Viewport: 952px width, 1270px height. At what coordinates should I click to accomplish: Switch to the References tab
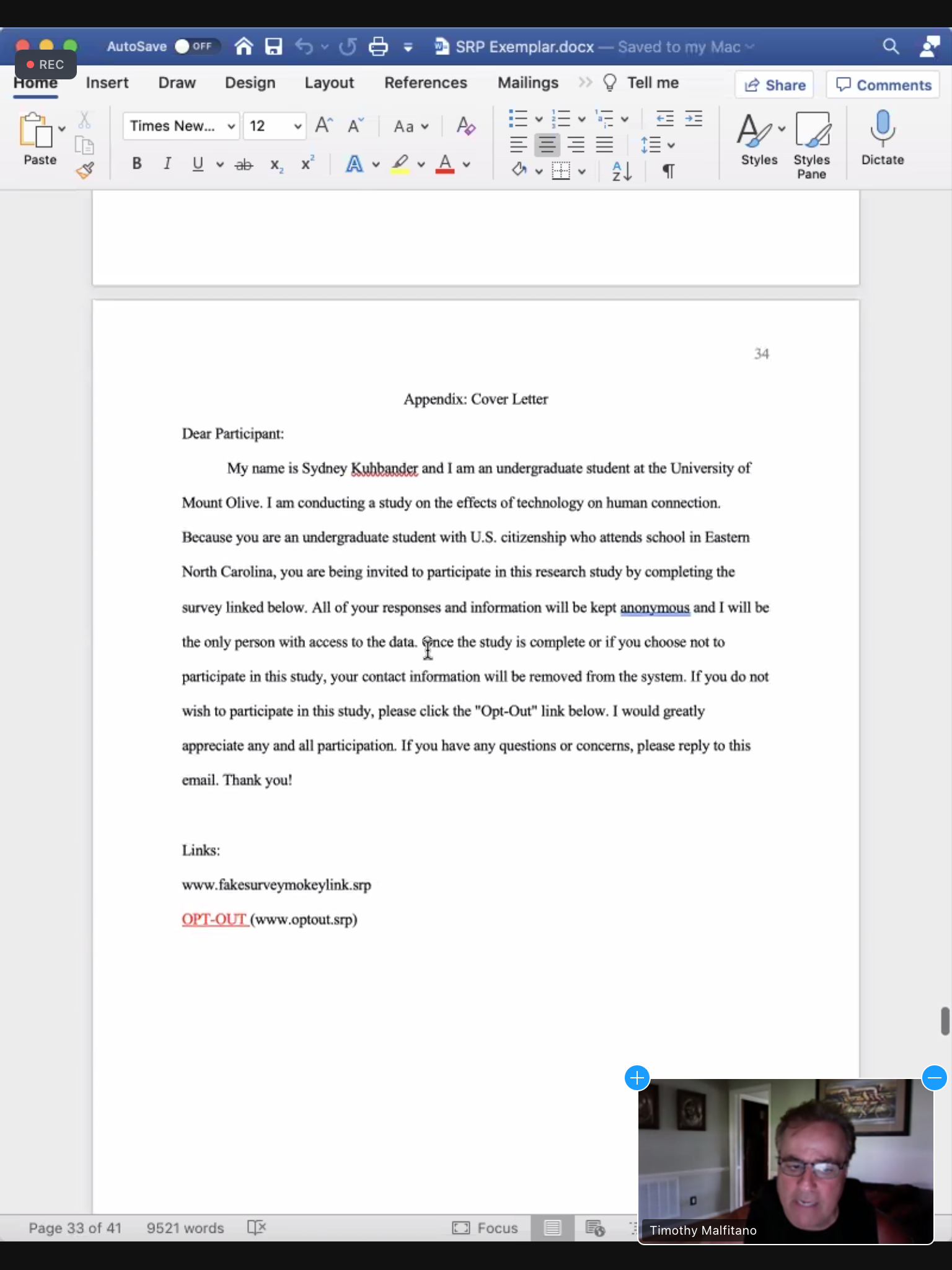click(x=425, y=82)
